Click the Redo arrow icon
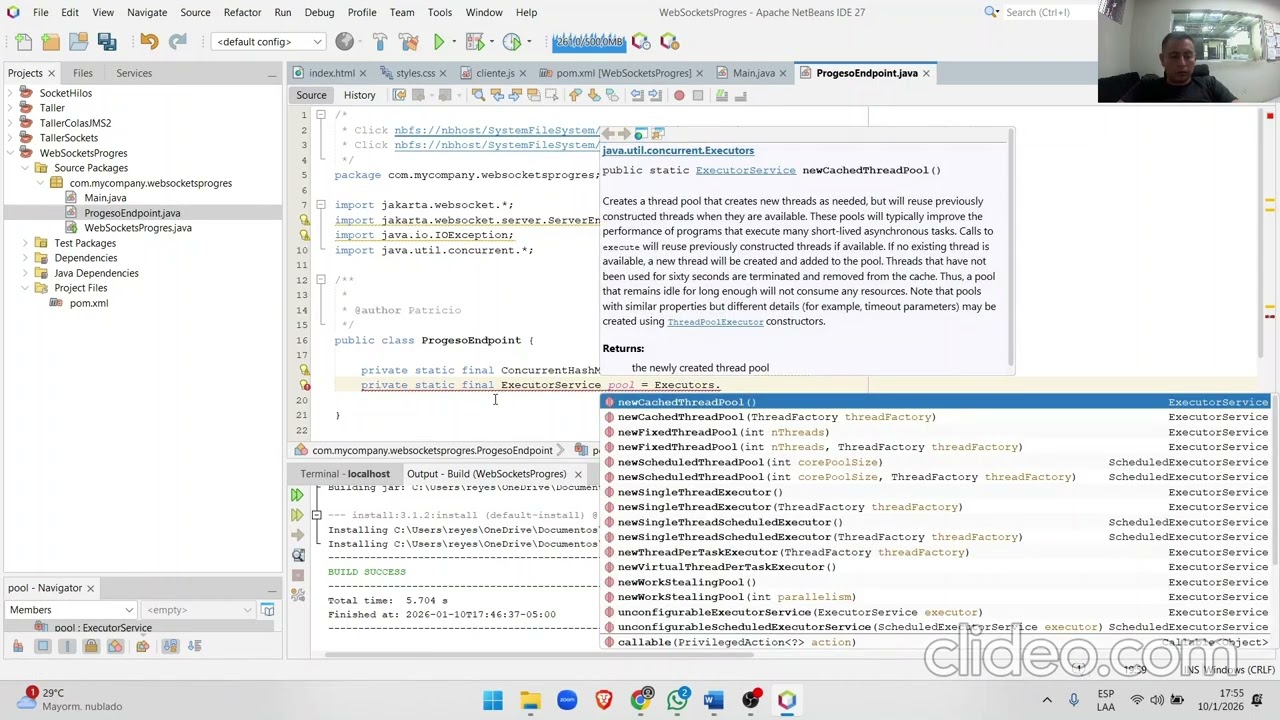1280x720 pixels. coord(177,42)
